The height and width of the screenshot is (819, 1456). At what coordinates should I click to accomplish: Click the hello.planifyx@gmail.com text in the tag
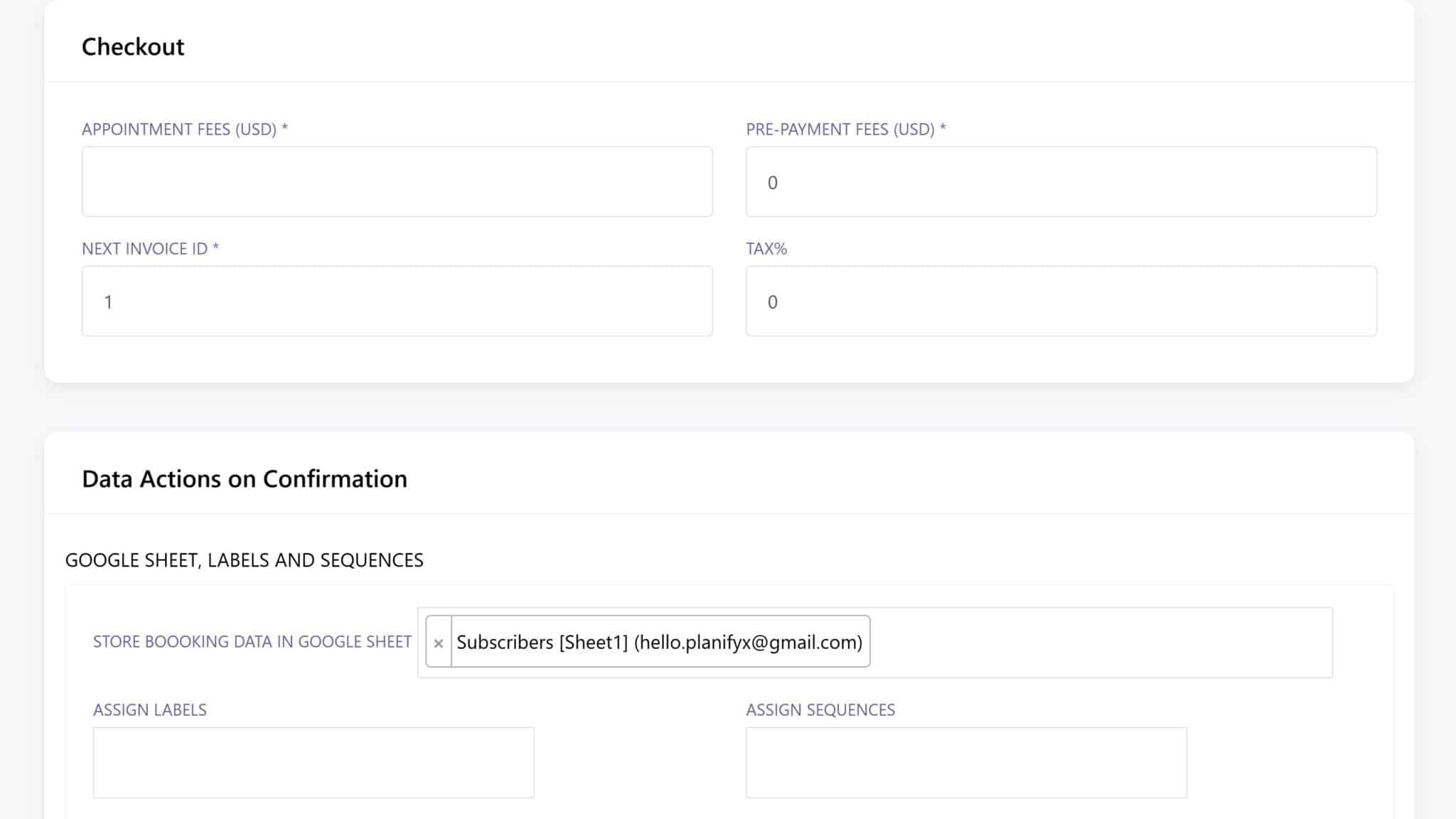(748, 643)
